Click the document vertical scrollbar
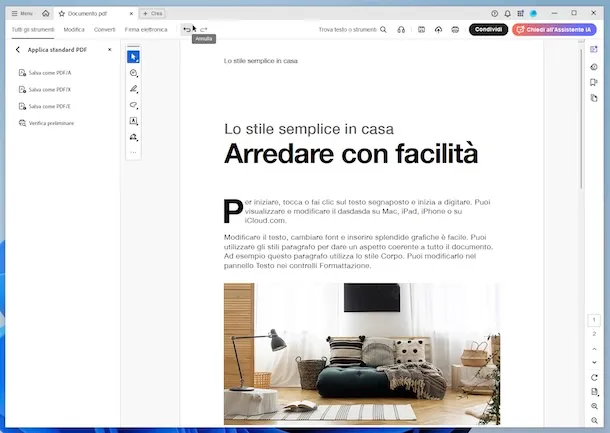The height and width of the screenshot is (433, 610). point(582,119)
